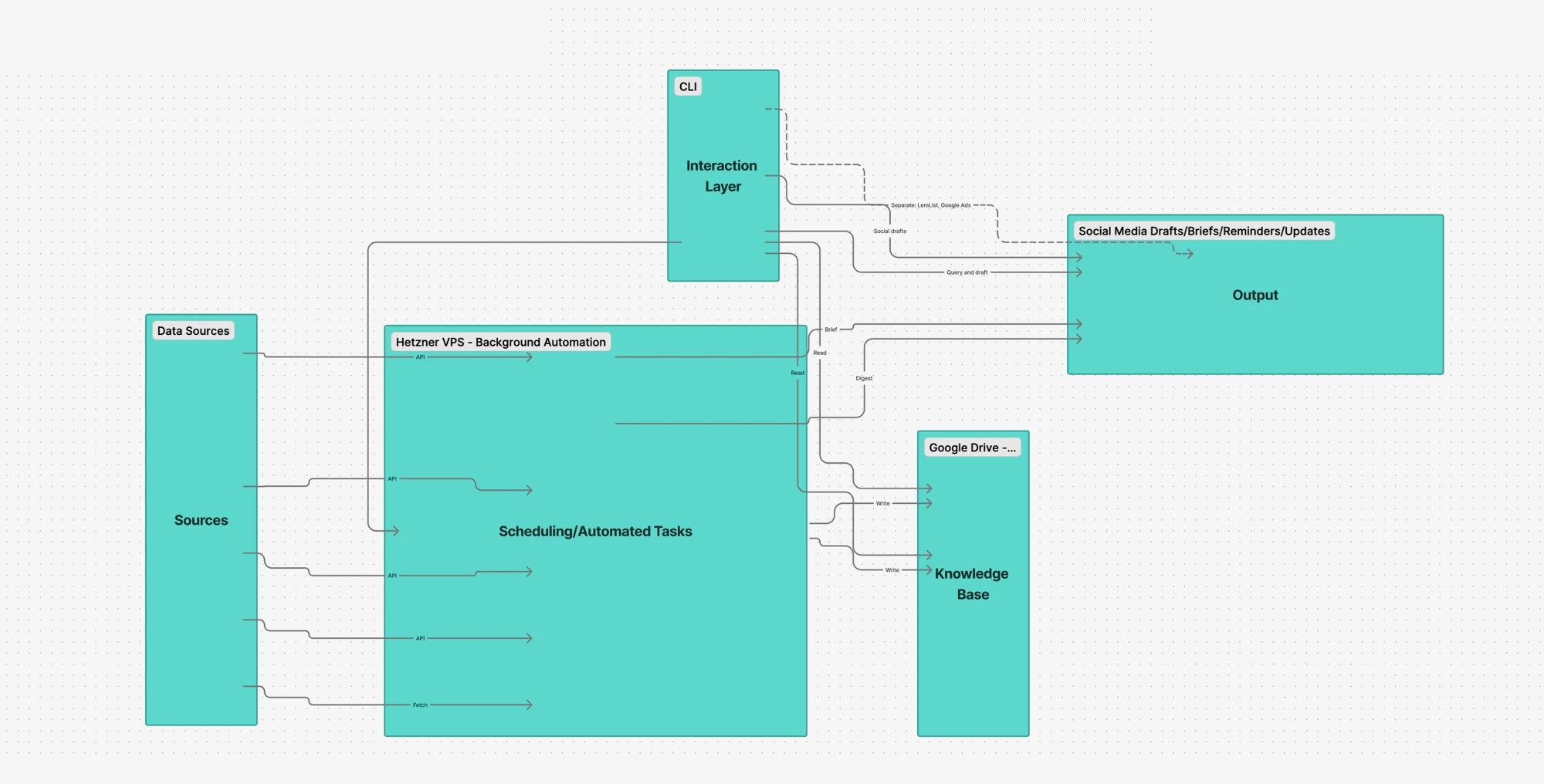Select the Data Sources frame label
1544x784 pixels.
(193, 331)
